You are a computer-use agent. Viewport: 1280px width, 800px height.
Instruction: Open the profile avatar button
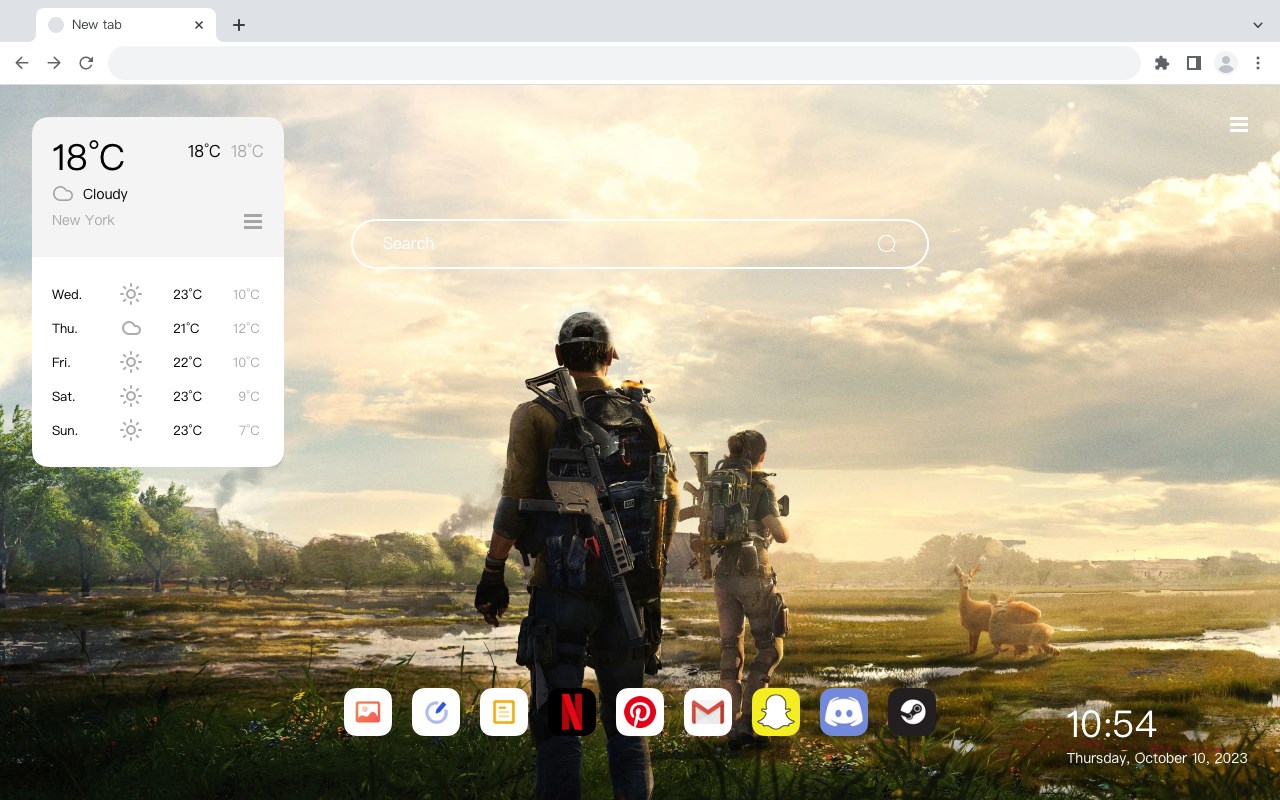(1226, 63)
